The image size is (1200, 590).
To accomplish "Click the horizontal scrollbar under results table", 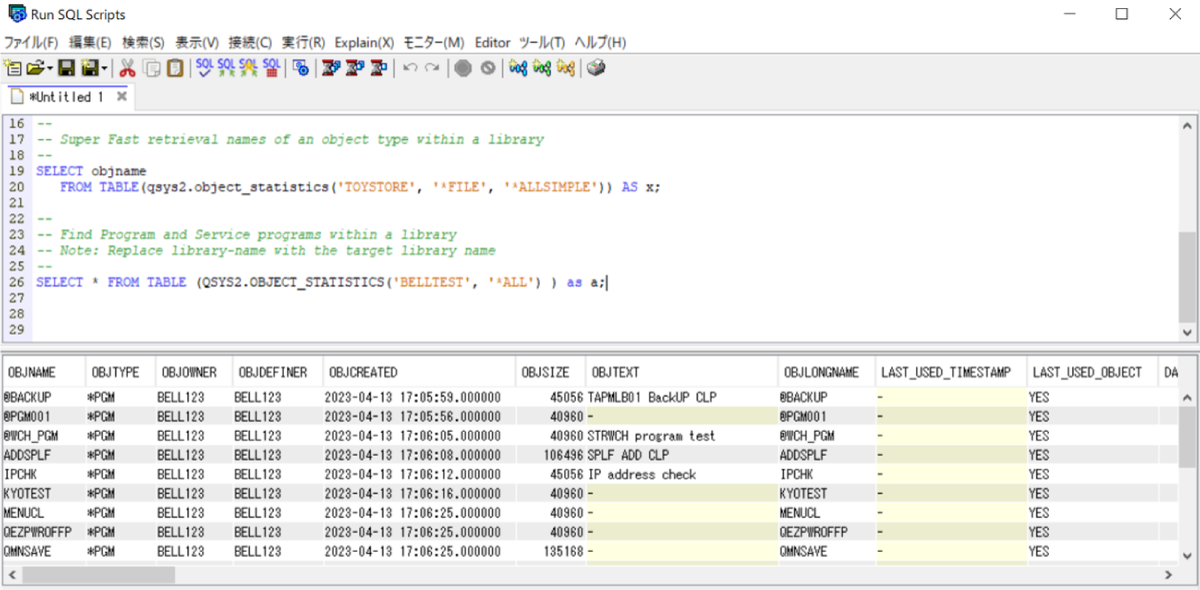I will point(98,575).
